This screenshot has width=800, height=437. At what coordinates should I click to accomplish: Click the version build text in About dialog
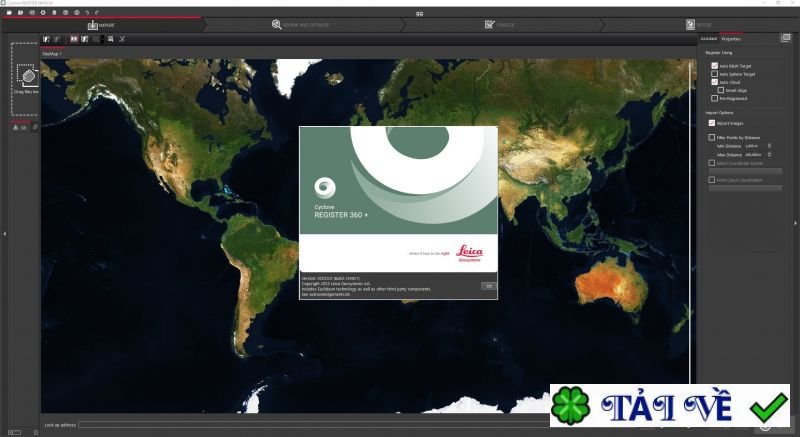[x=331, y=278]
